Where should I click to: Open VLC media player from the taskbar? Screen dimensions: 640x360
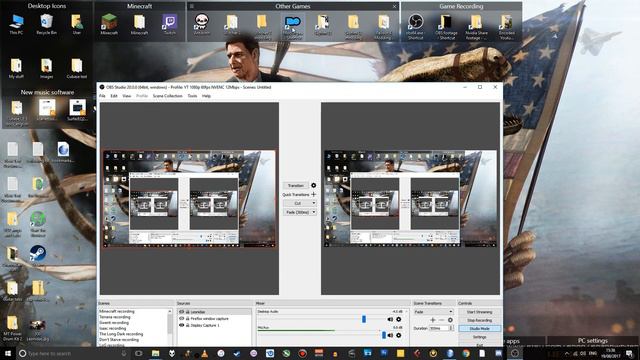(204, 353)
